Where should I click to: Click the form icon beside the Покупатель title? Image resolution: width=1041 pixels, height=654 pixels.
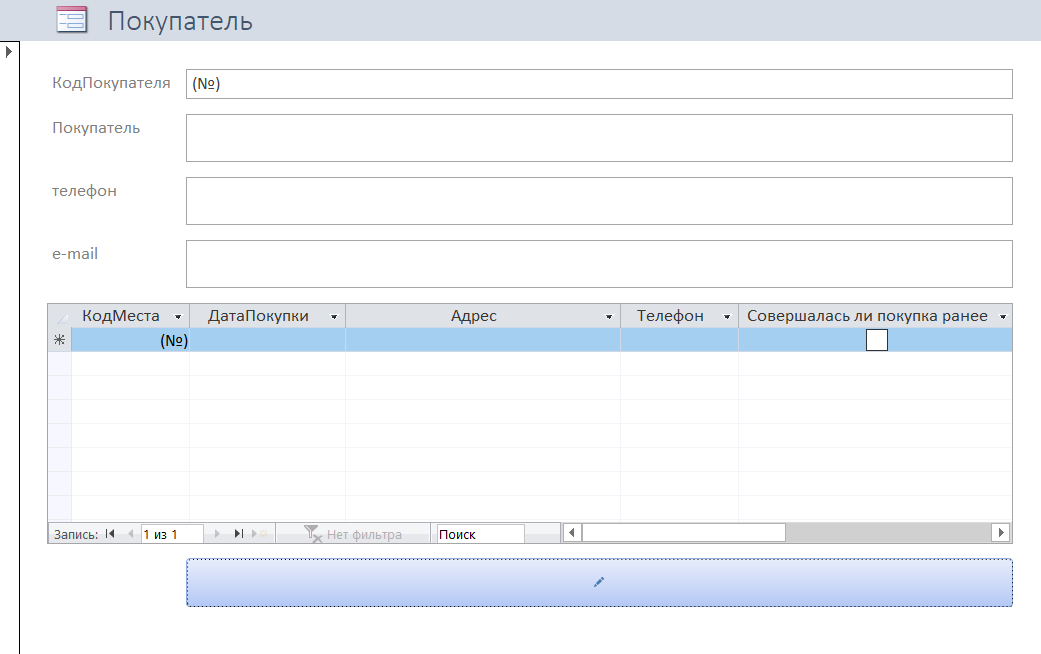click(x=71, y=20)
